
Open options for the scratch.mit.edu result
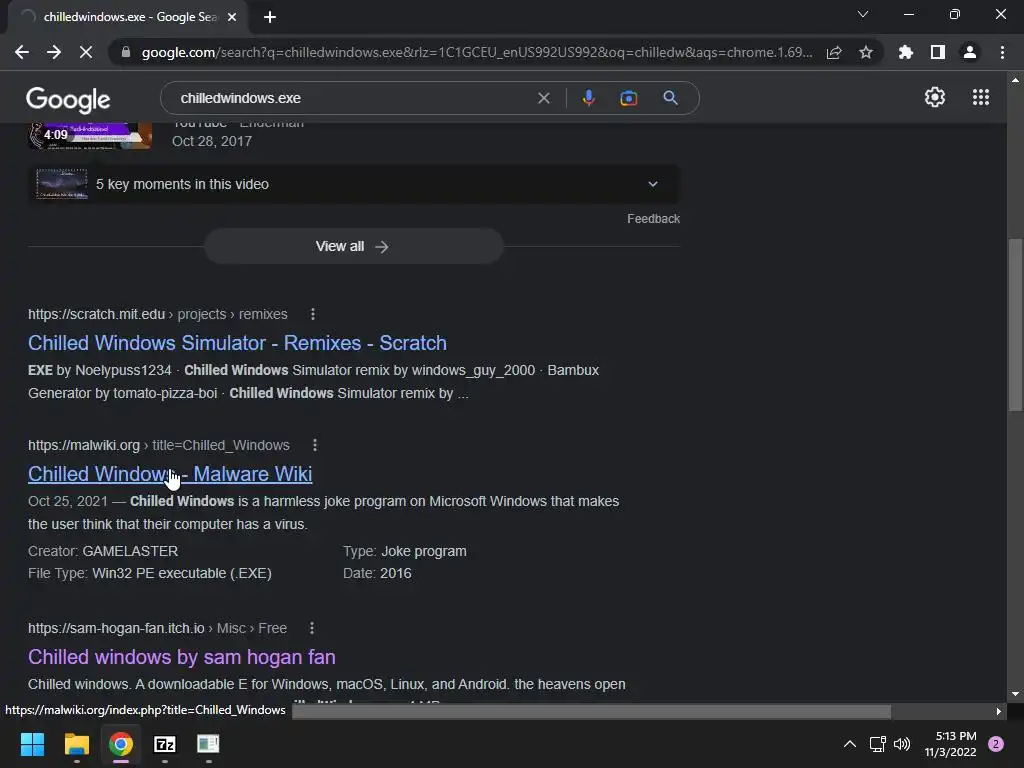click(313, 314)
